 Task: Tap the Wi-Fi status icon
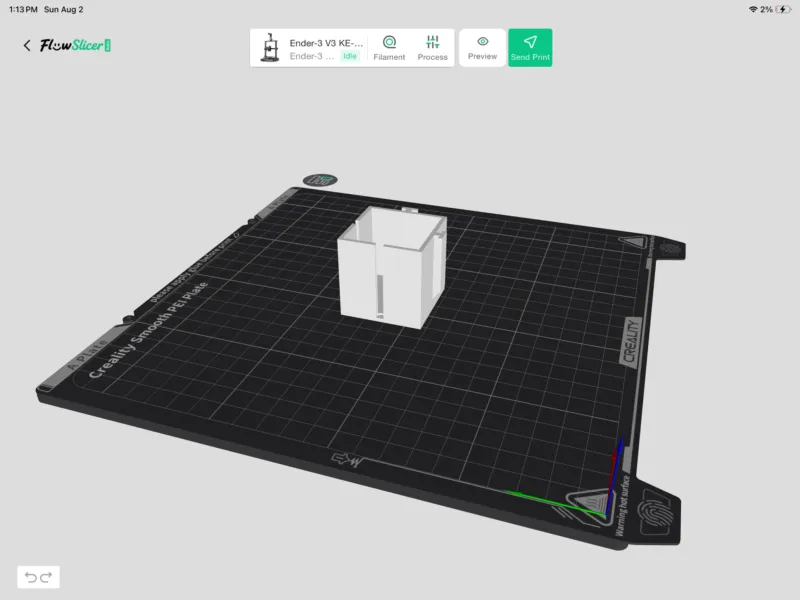[753, 9]
